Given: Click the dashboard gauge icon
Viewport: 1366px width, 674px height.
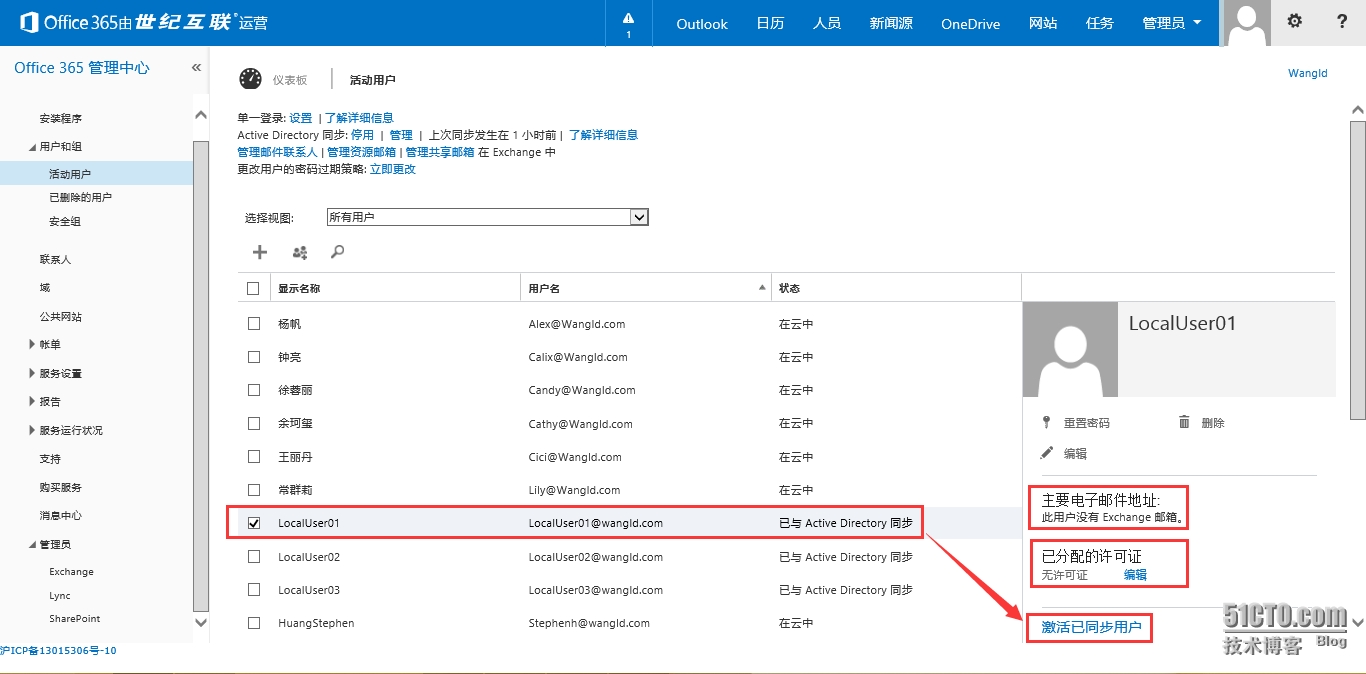Looking at the screenshot, I should tap(250, 79).
